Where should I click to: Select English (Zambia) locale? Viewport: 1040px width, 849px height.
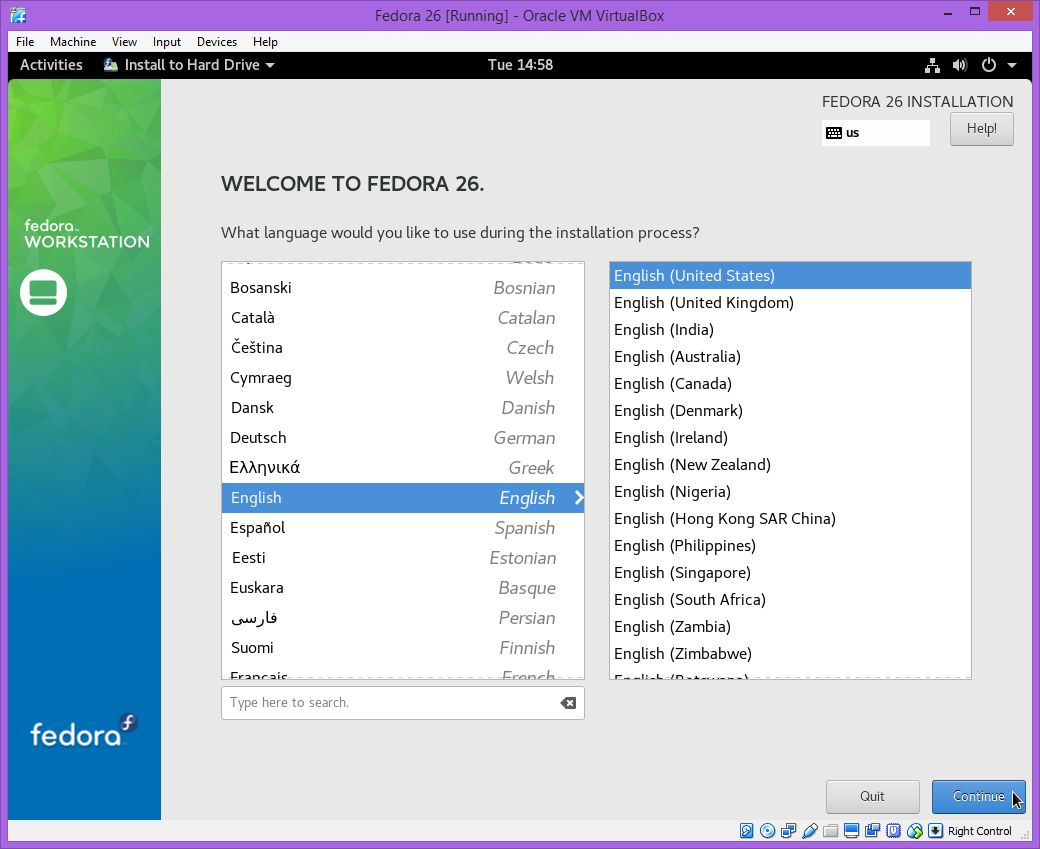point(790,627)
